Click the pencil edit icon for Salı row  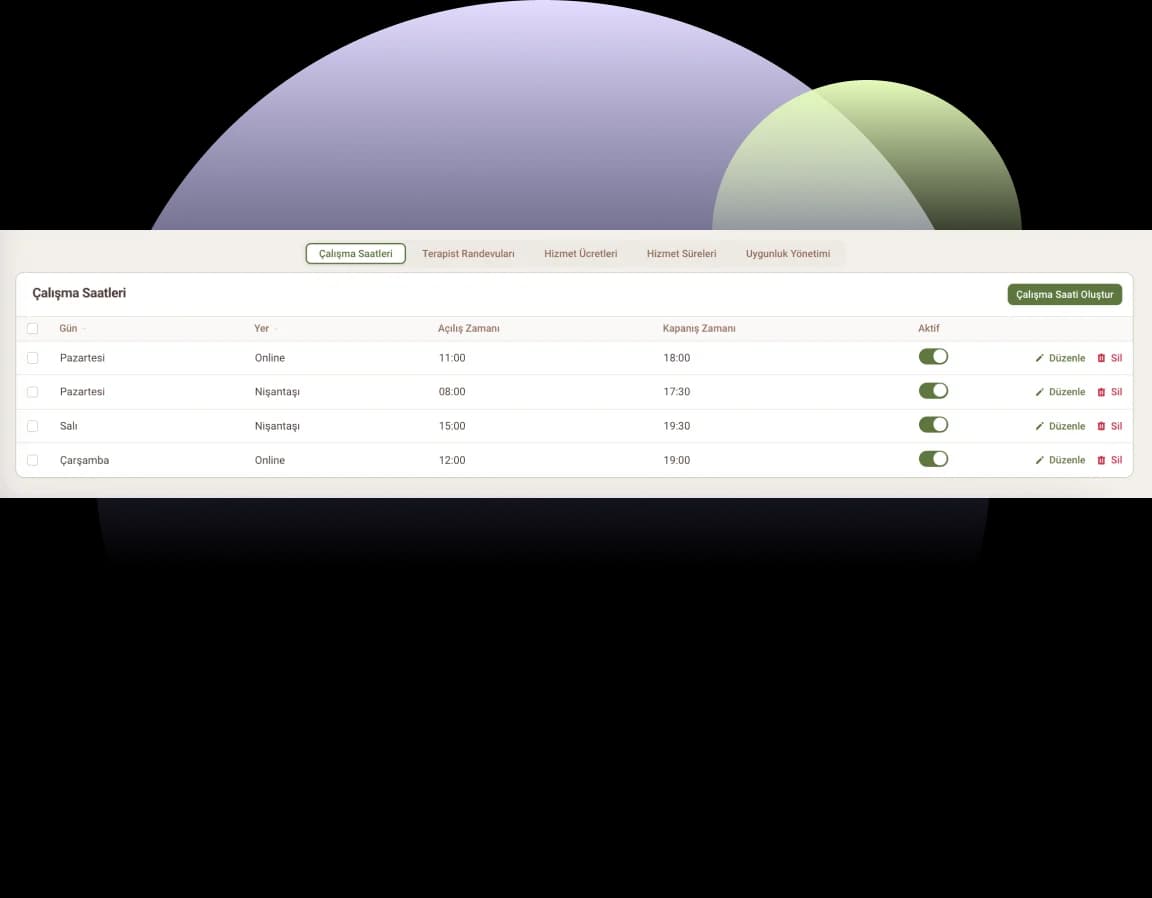[1040, 426]
